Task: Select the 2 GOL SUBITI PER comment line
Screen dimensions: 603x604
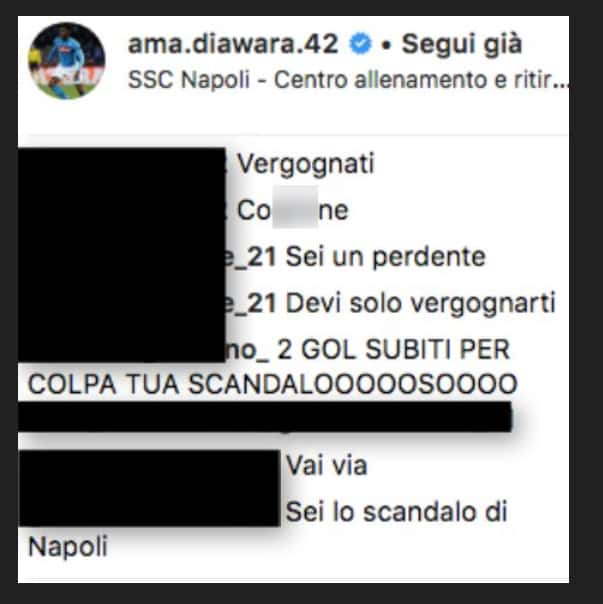Action: click(393, 350)
